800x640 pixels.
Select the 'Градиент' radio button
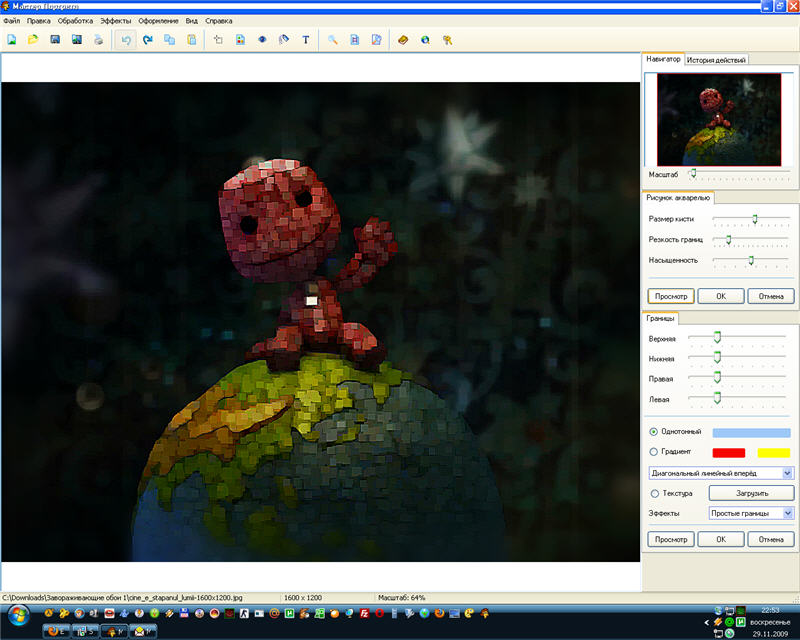tap(654, 452)
